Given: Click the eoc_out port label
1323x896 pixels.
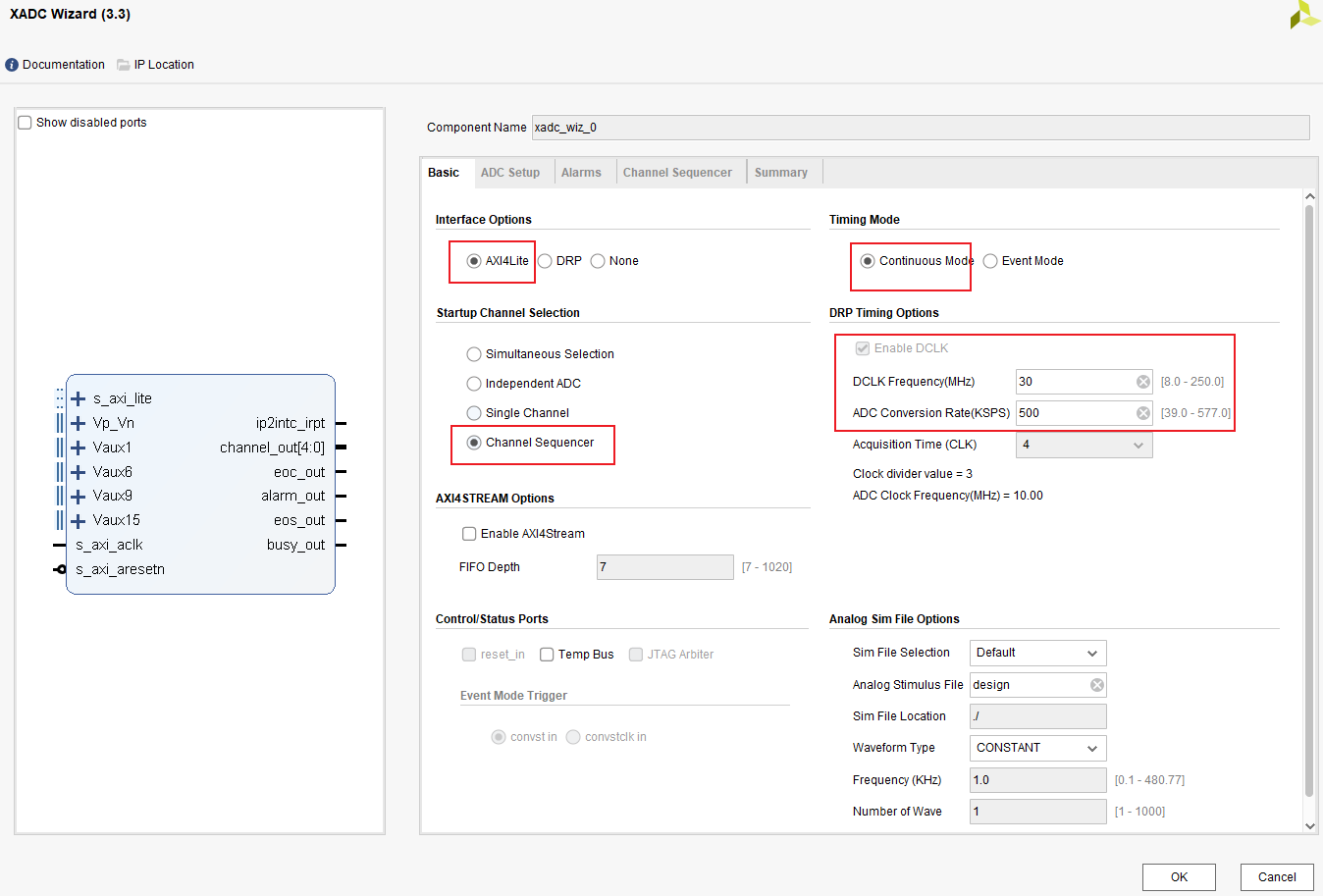Looking at the screenshot, I should click(x=299, y=472).
